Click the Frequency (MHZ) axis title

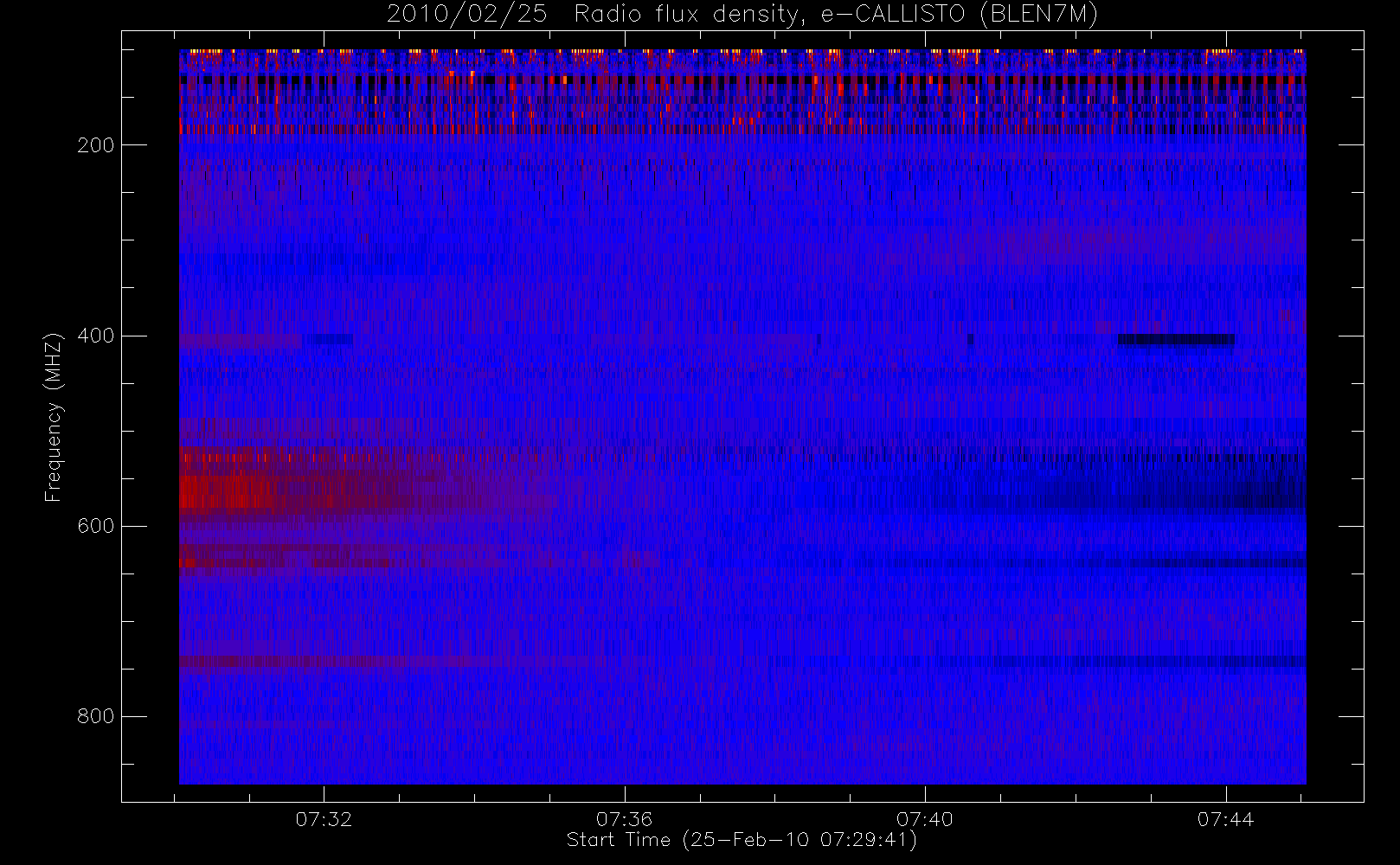[54, 417]
